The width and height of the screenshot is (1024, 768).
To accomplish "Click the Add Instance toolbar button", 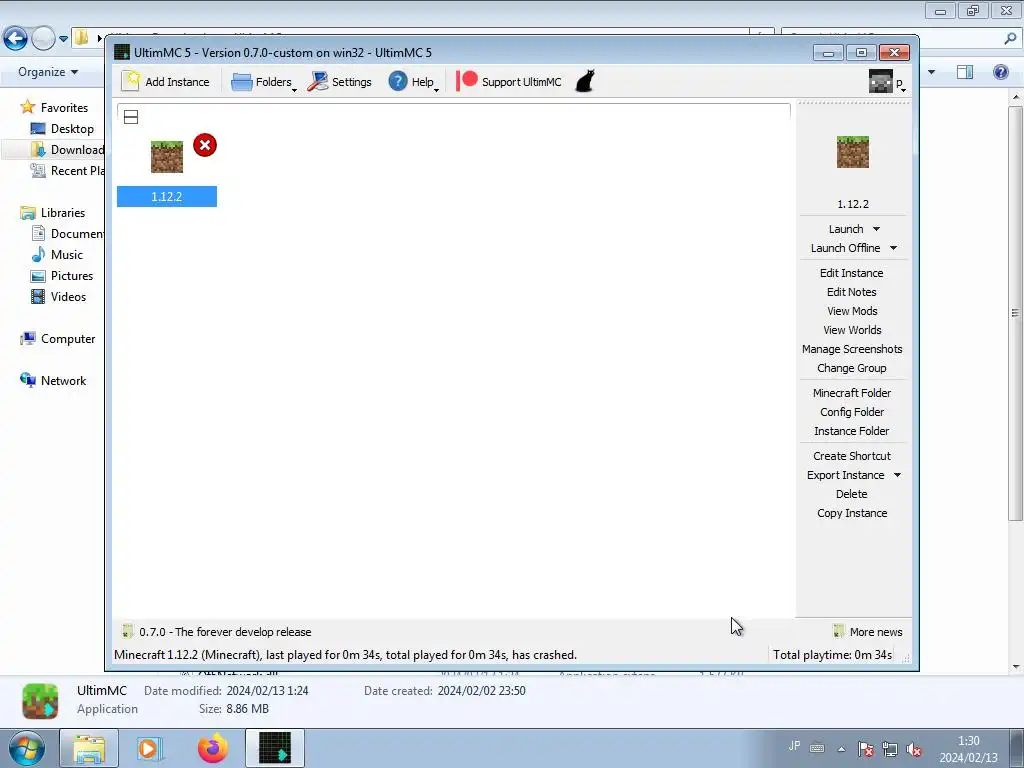I will point(166,82).
